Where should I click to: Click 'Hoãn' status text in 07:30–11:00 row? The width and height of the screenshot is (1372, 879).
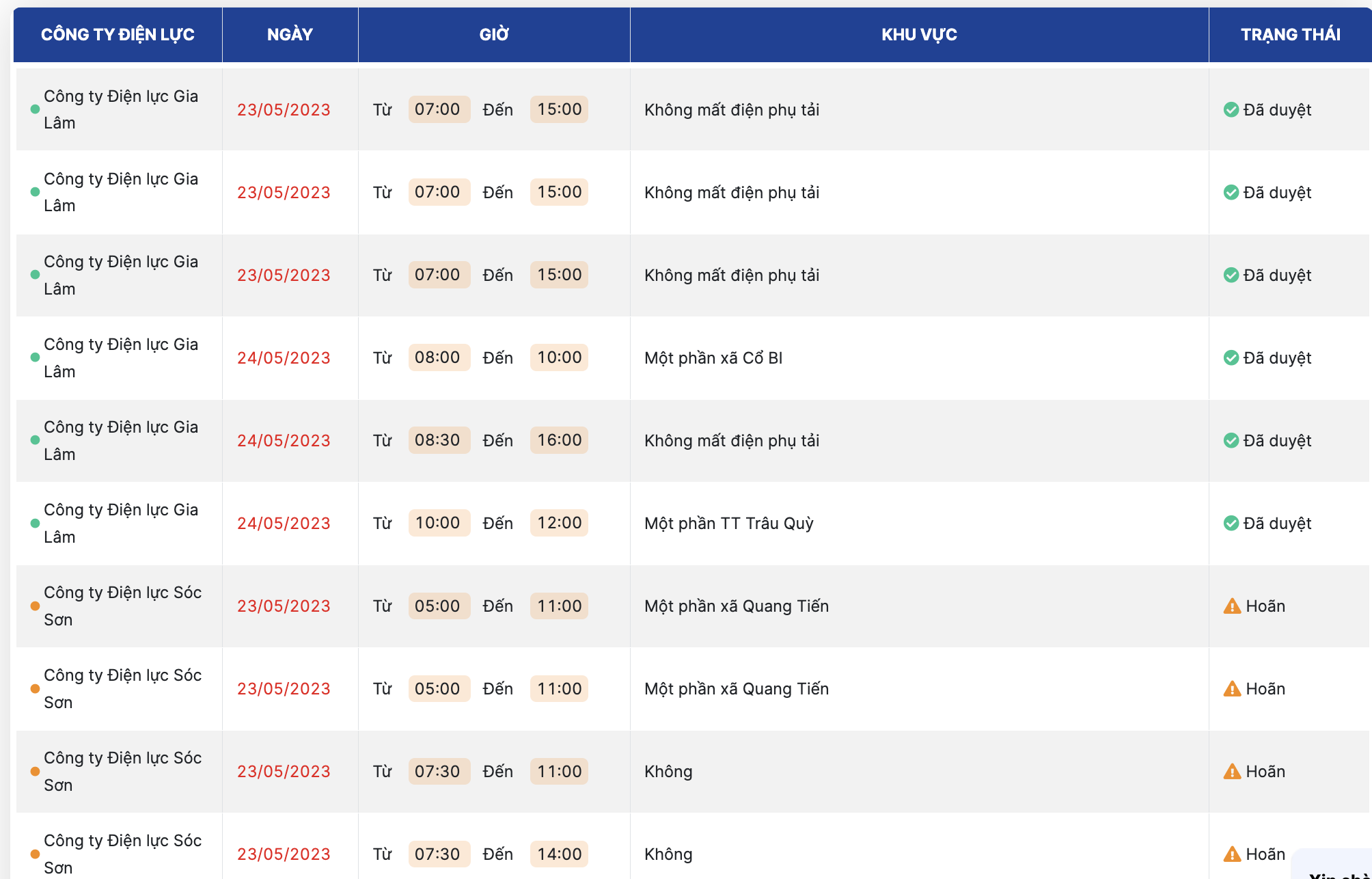point(1265,772)
